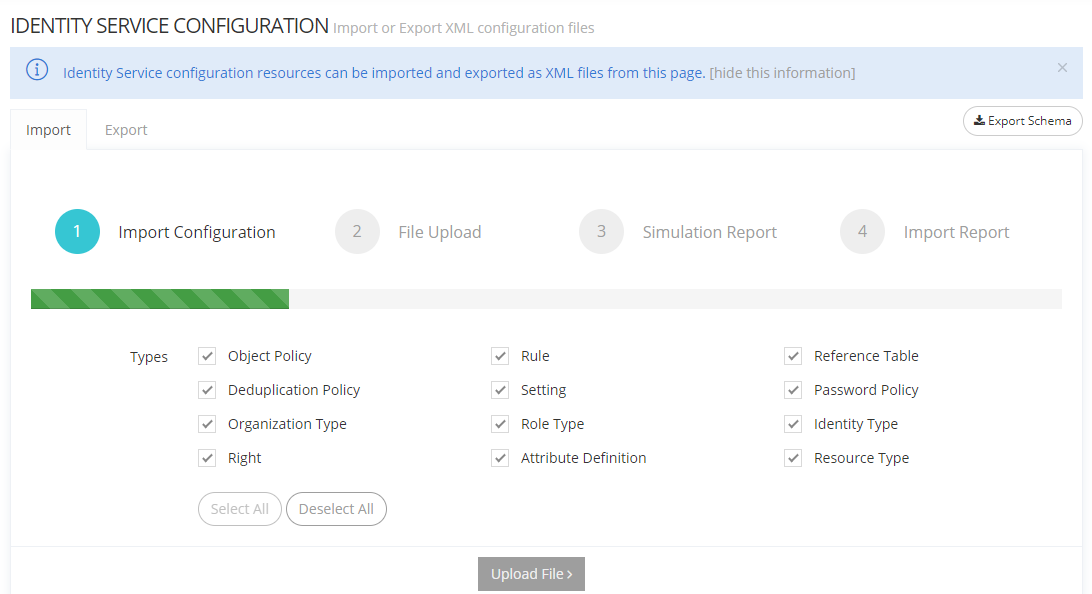Click the blue info circle icon
Screen dimensions: 1092x594
click(37, 70)
